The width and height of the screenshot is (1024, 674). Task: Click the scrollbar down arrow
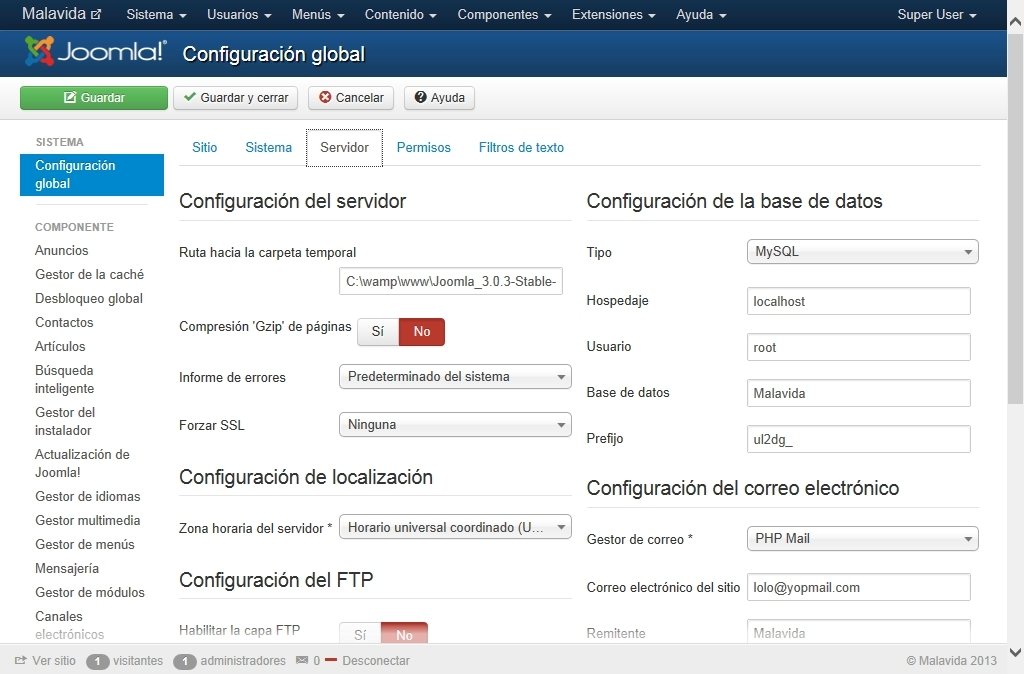point(1016,652)
